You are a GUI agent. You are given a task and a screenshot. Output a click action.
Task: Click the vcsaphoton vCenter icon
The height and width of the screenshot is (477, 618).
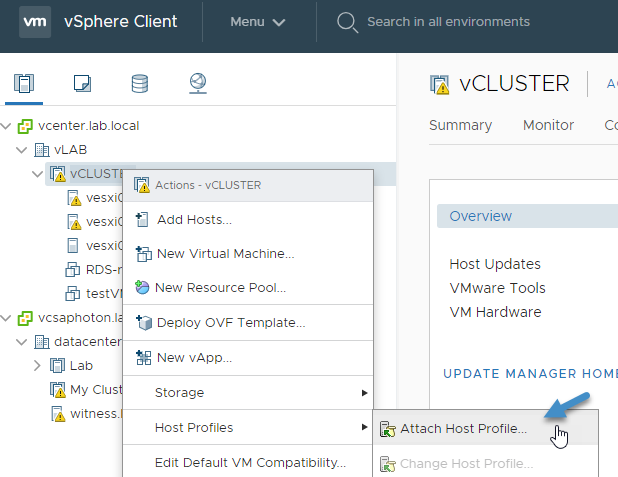[25, 318]
